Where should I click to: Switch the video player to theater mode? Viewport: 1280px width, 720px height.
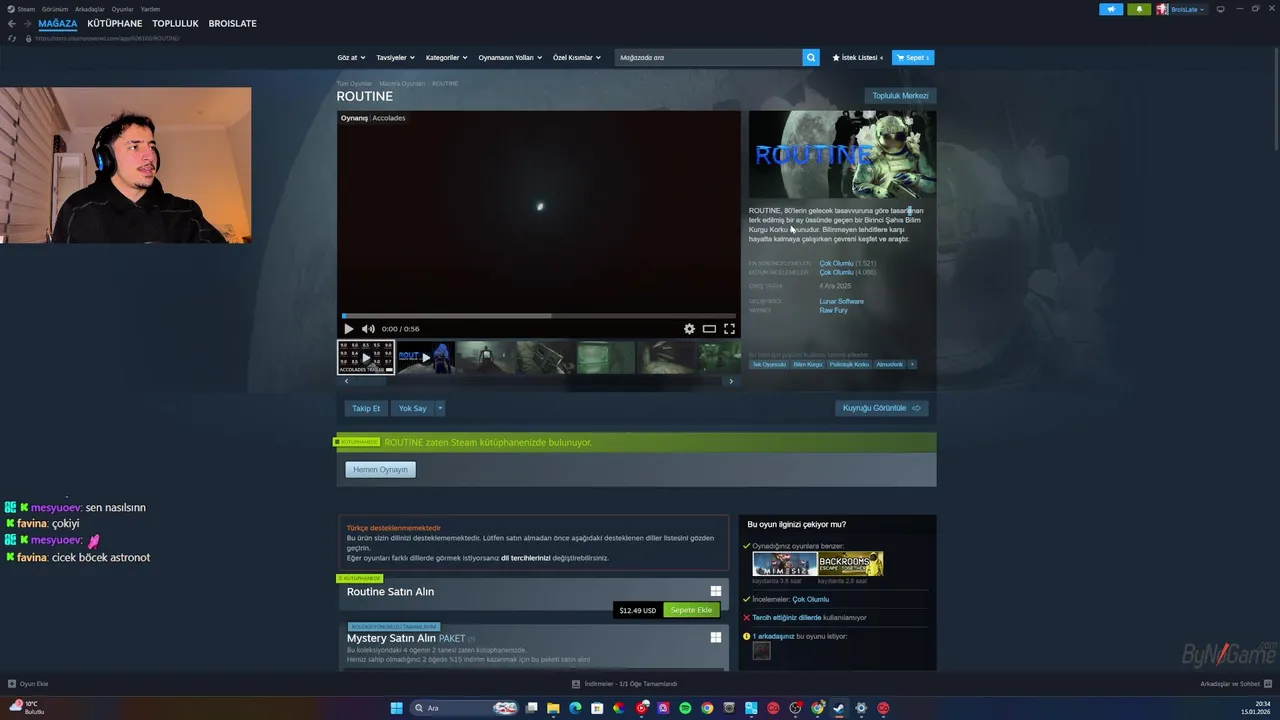tap(709, 329)
